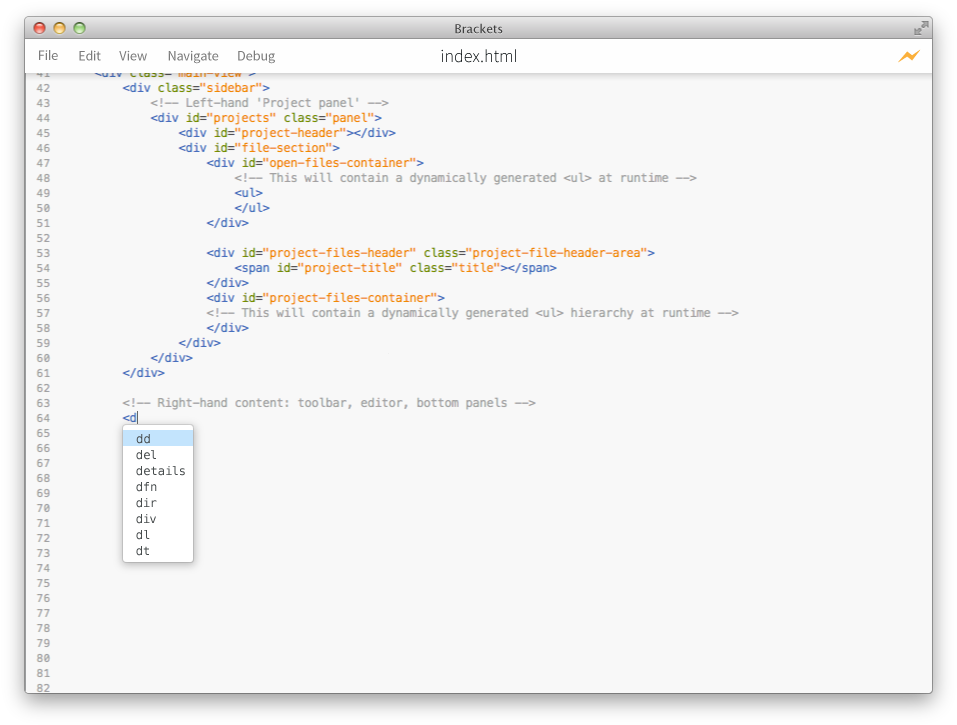Viewport: 957px width, 725px height.
Task: Click the "project-file-header-area" class value
Action: tap(556, 253)
